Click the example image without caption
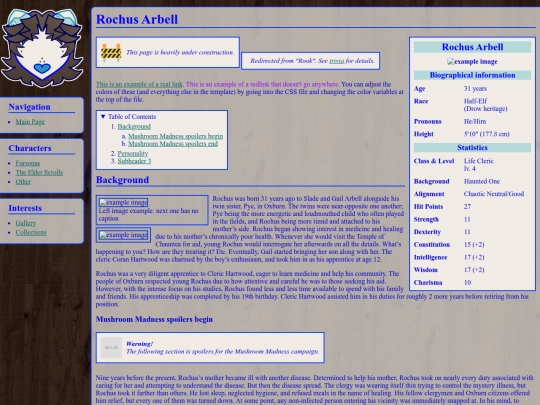Image resolution: width=540 pixels, height=405 pixels. pyautogui.click(x=123, y=235)
